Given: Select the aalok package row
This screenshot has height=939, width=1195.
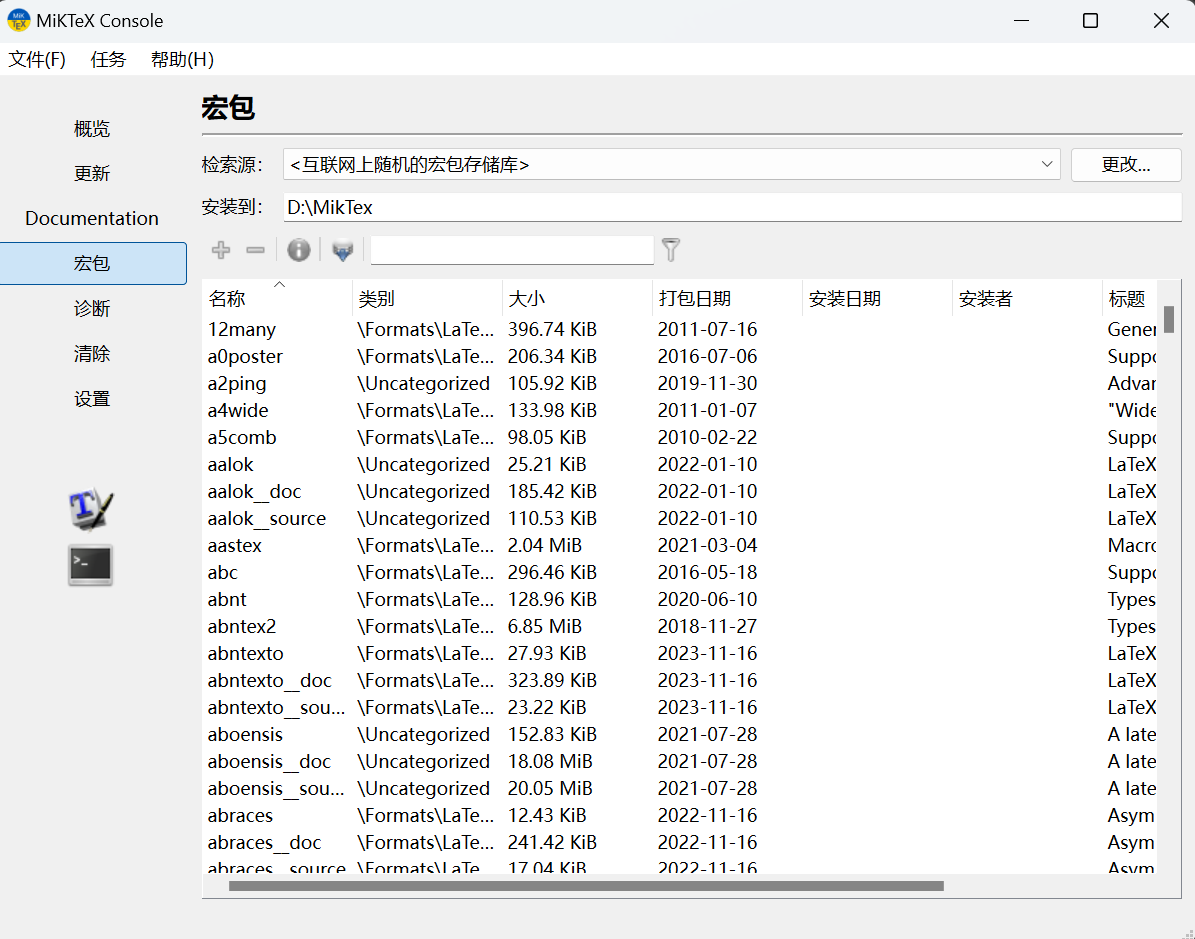Looking at the screenshot, I should click(x=680, y=464).
